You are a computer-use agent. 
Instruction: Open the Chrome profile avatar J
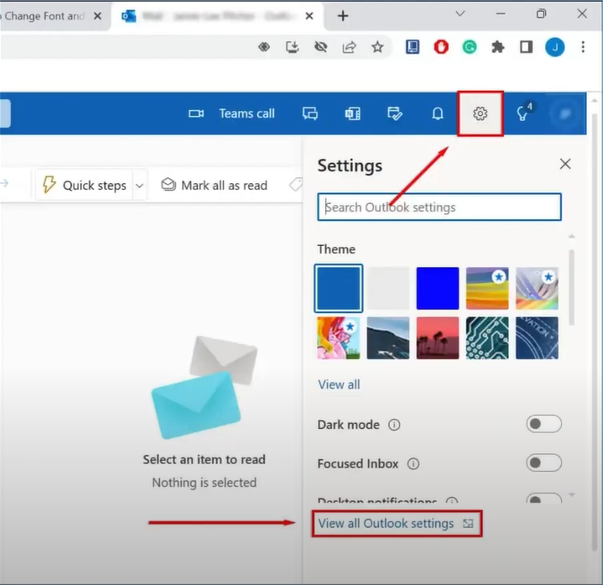coord(555,47)
